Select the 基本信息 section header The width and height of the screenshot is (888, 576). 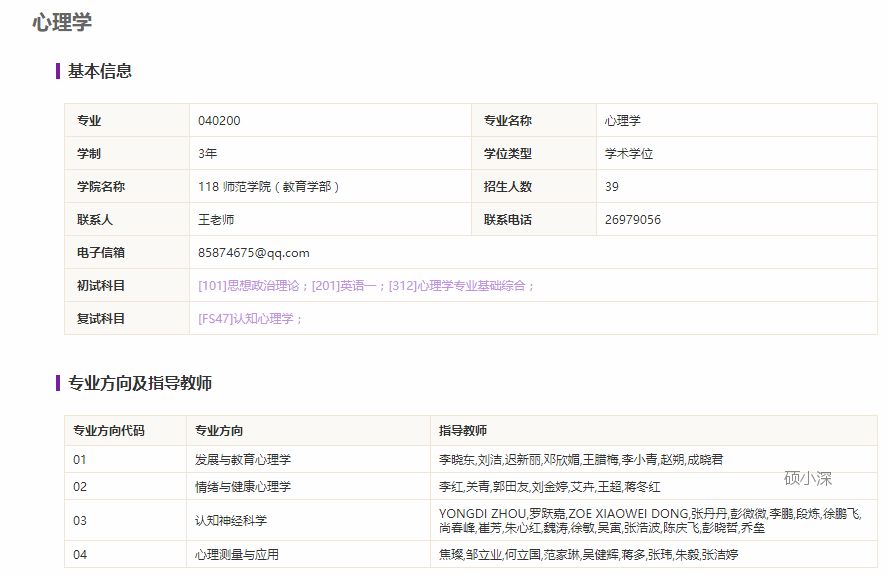pyautogui.click(x=100, y=71)
